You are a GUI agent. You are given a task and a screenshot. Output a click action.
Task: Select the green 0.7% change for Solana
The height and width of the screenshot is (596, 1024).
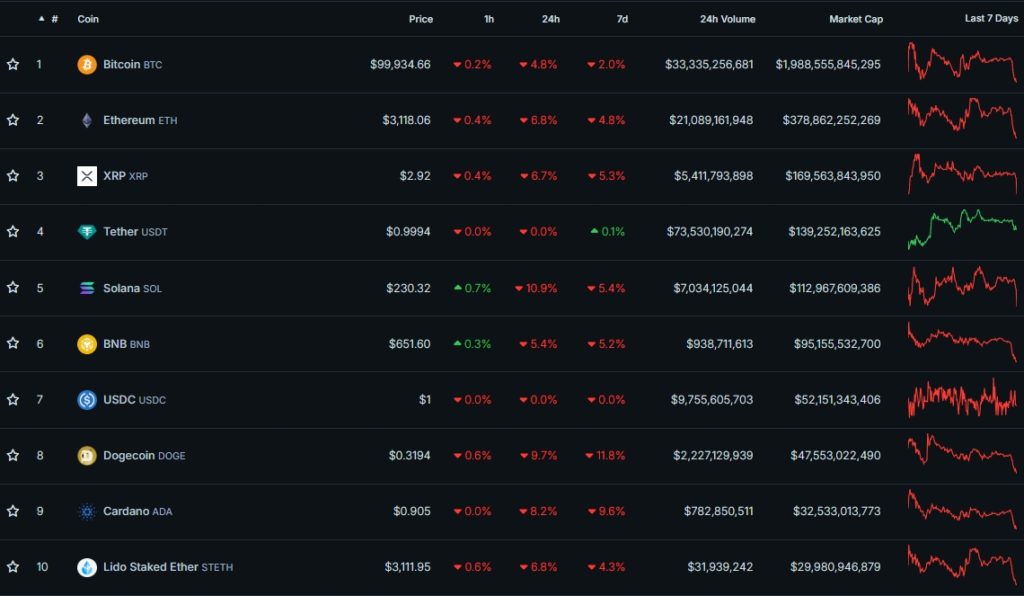(475, 287)
